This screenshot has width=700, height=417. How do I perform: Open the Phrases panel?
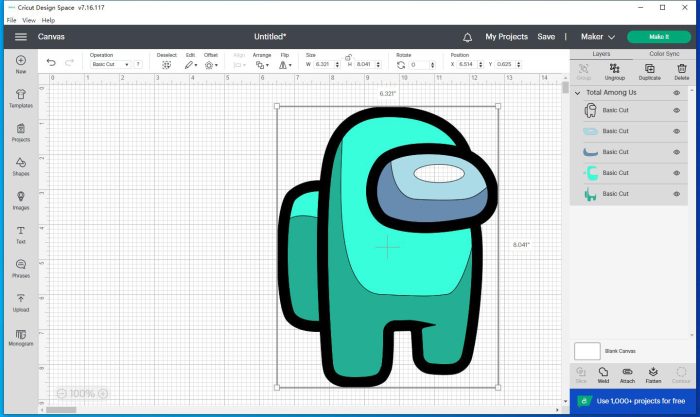(21, 269)
